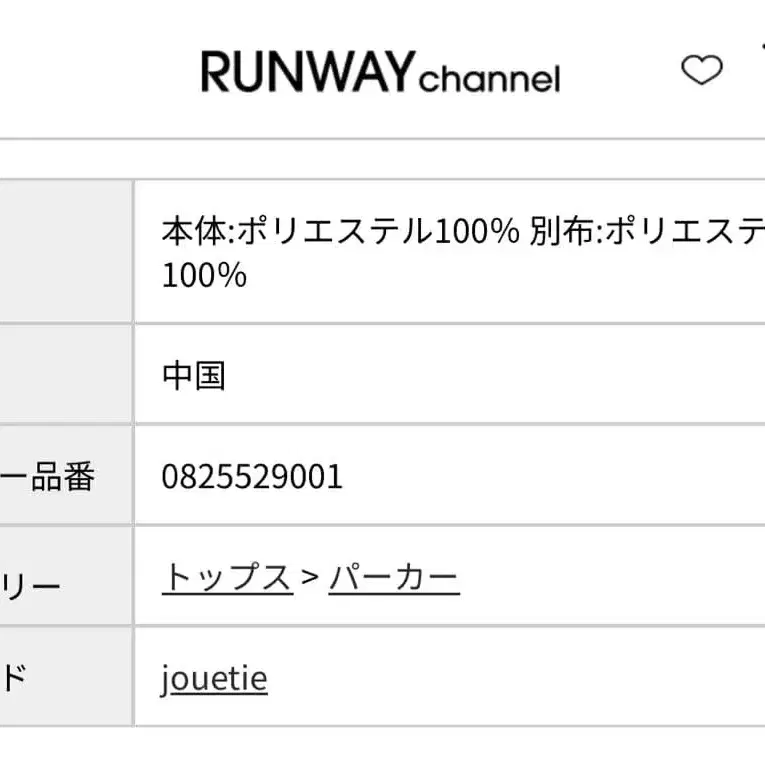Click the gray header cell beside 中国
The width and height of the screenshot is (765, 765).
[x=66, y=376]
